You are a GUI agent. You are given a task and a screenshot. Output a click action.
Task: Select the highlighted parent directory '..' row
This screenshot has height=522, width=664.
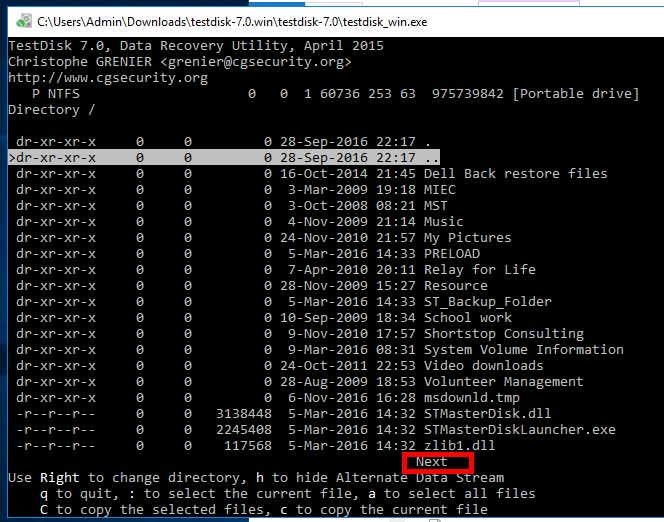click(x=224, y=157)
